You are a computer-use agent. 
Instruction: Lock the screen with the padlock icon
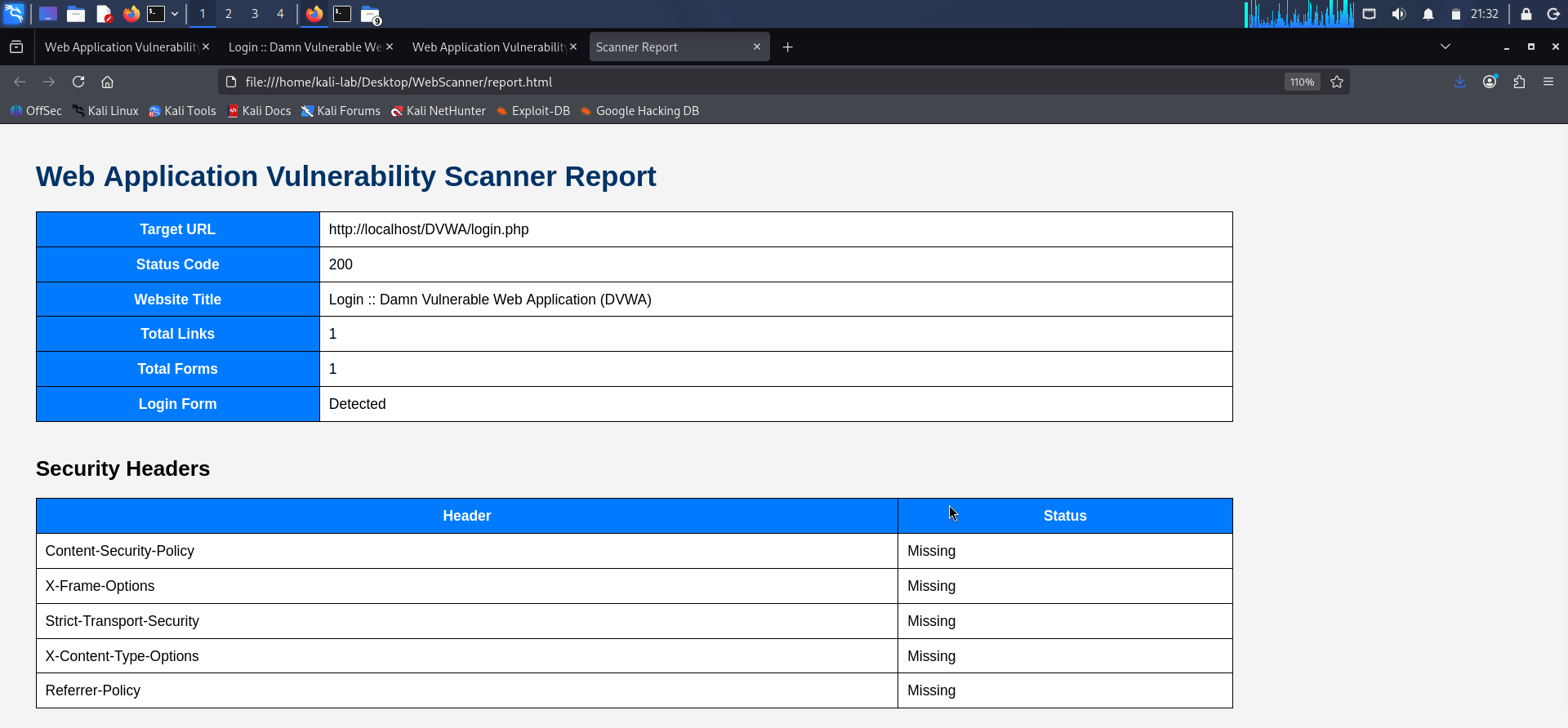1526,14
